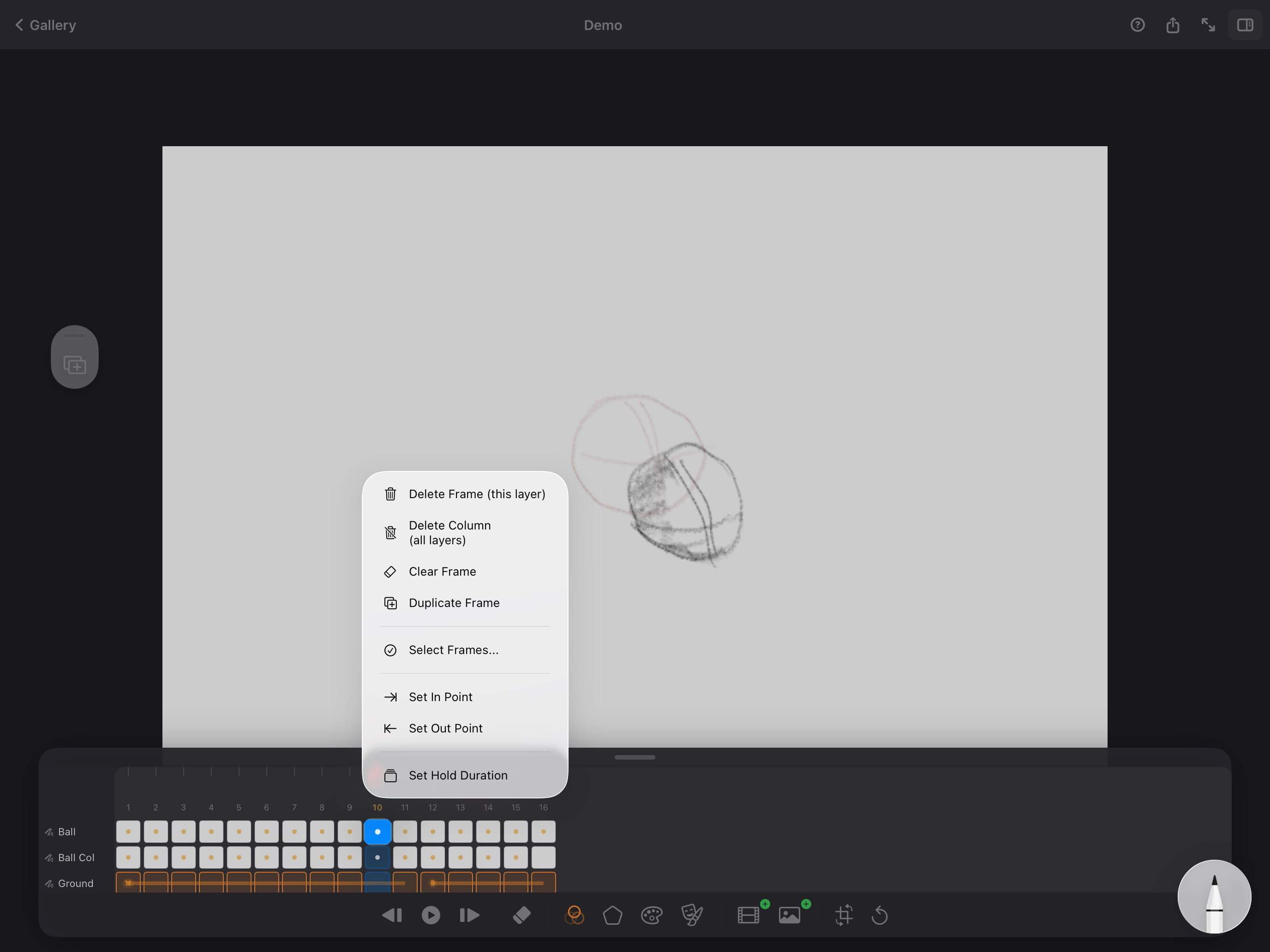Select the eraser tool
Screen dimensions: 1270x952
coord(521,915)
